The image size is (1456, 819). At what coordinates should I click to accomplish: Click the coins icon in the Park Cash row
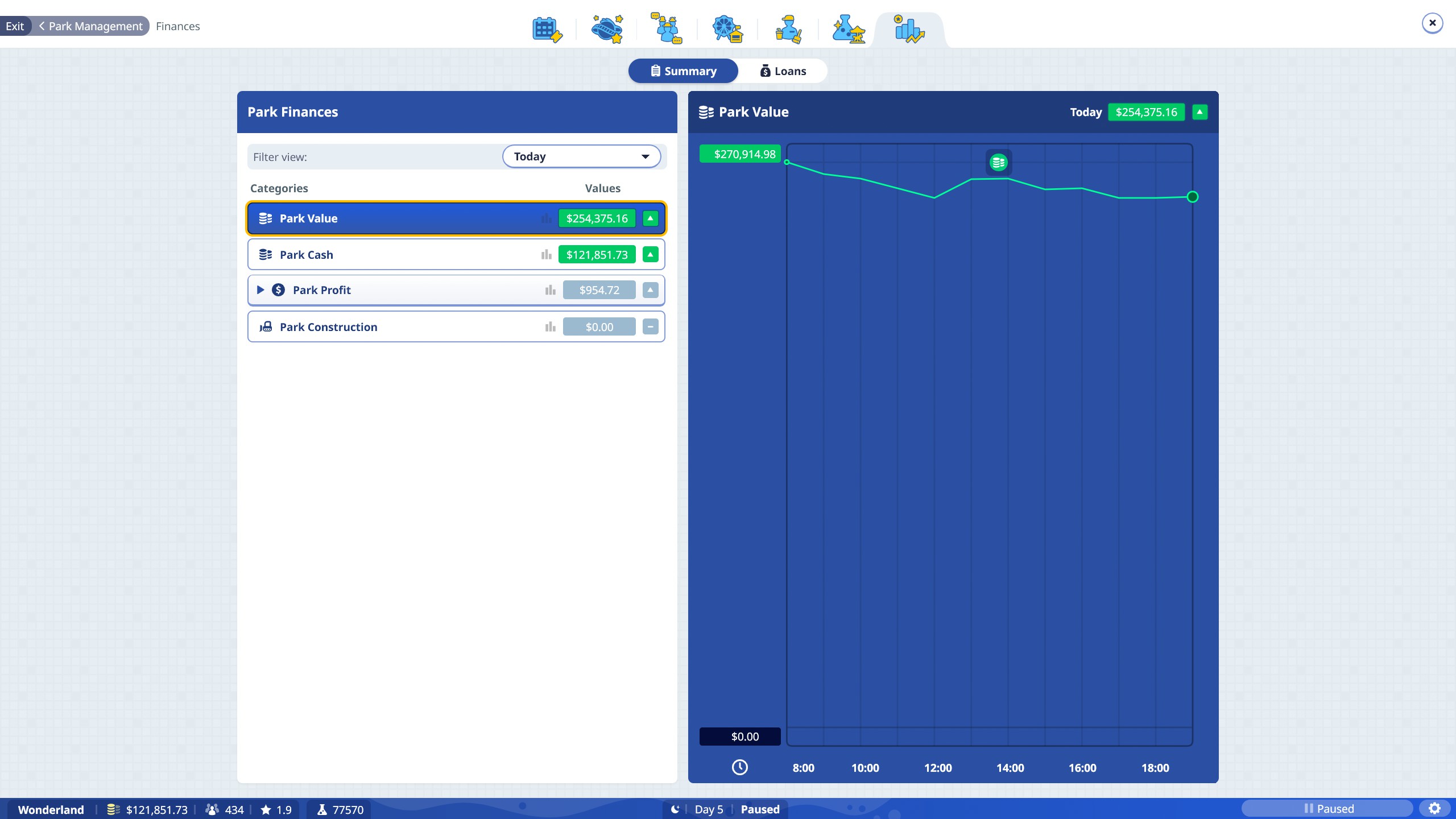[x=265, y=254]
